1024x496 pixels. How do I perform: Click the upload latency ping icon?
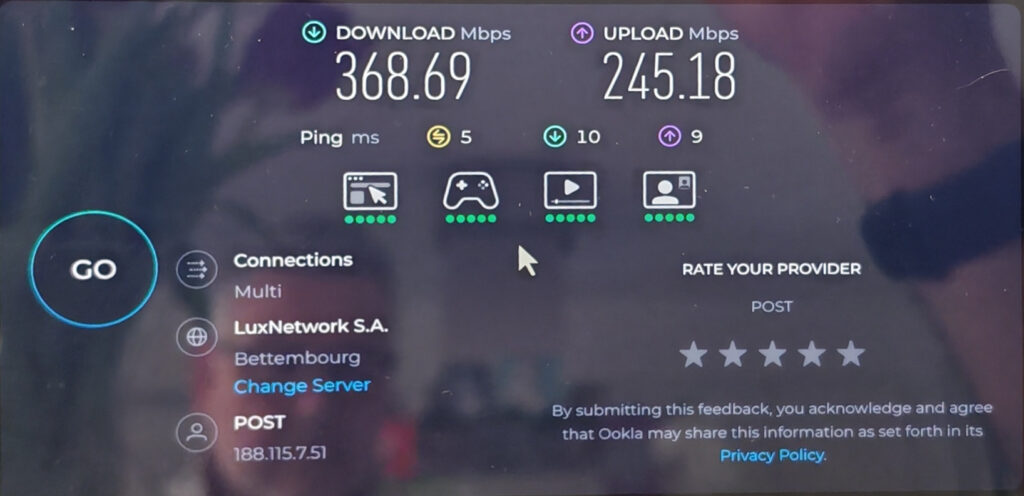(x=670, y=137)
